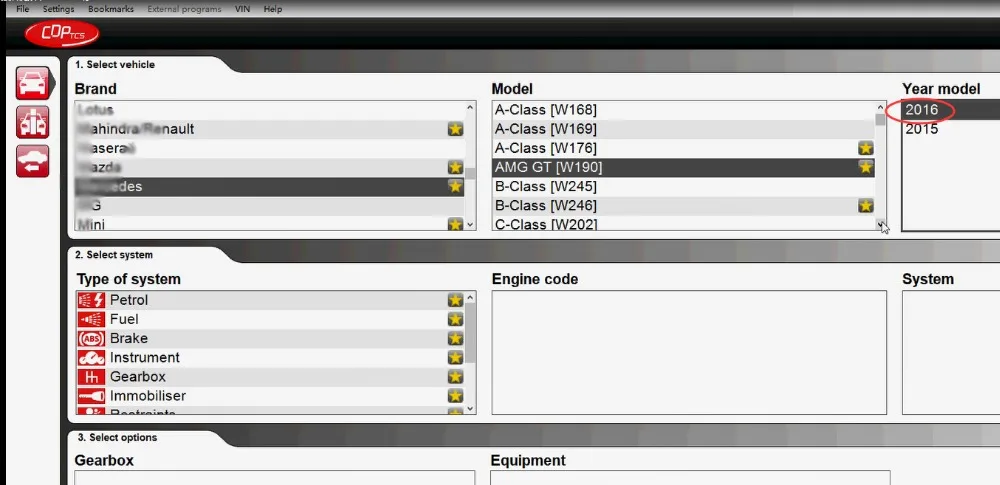Click the star next to Immobiliser
The height and width of the screenshot is (485, 1000).
455,396
